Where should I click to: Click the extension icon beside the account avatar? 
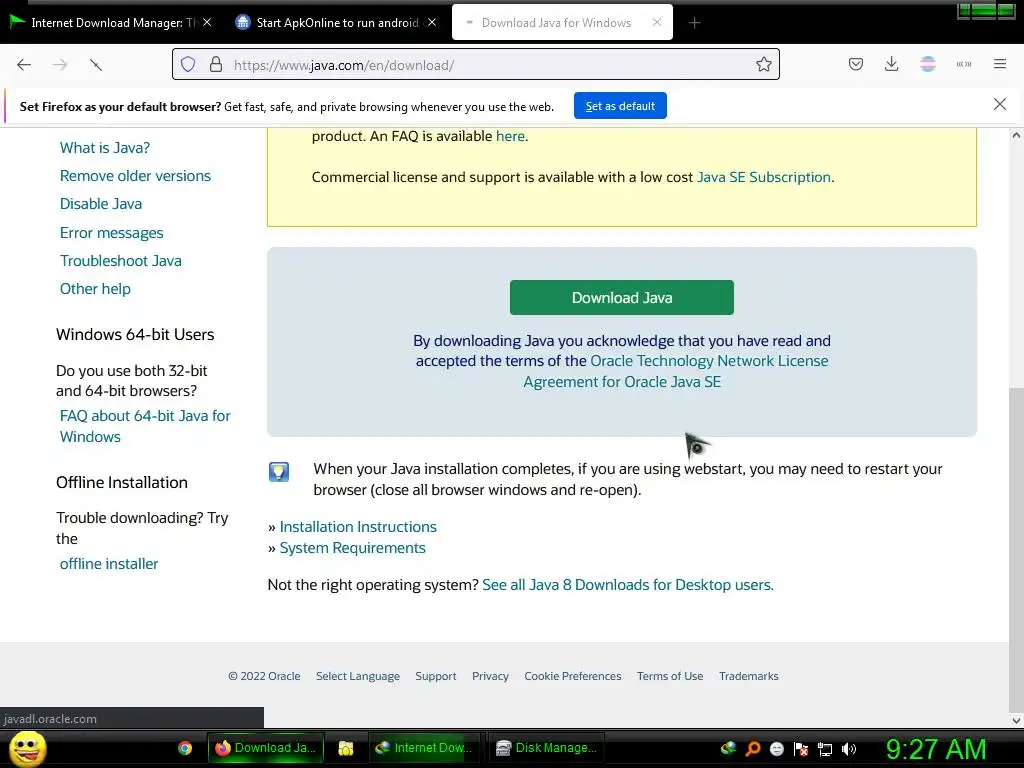point(963,64)
